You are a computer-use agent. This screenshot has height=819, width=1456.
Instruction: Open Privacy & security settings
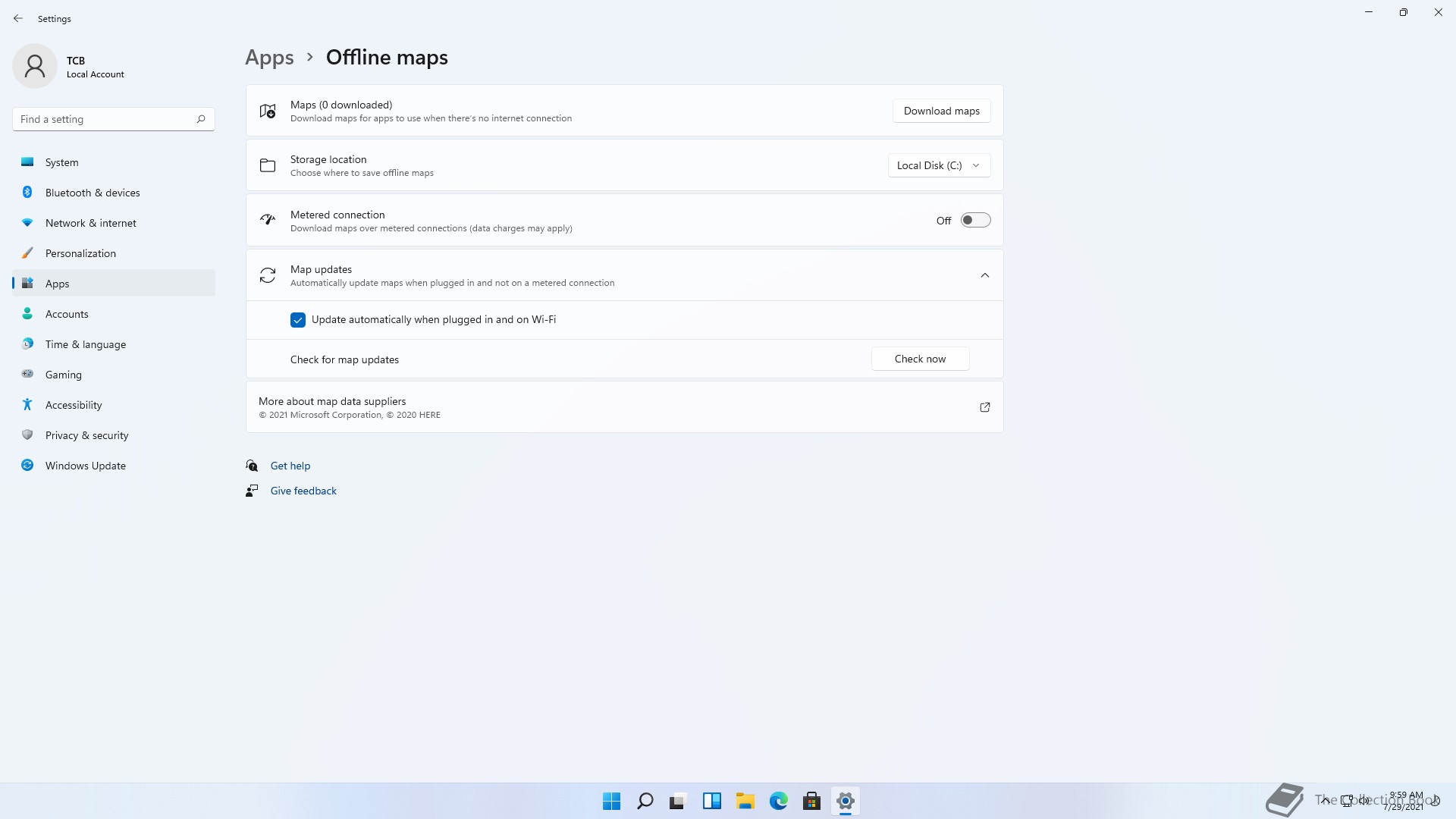[x=86, y=435]
